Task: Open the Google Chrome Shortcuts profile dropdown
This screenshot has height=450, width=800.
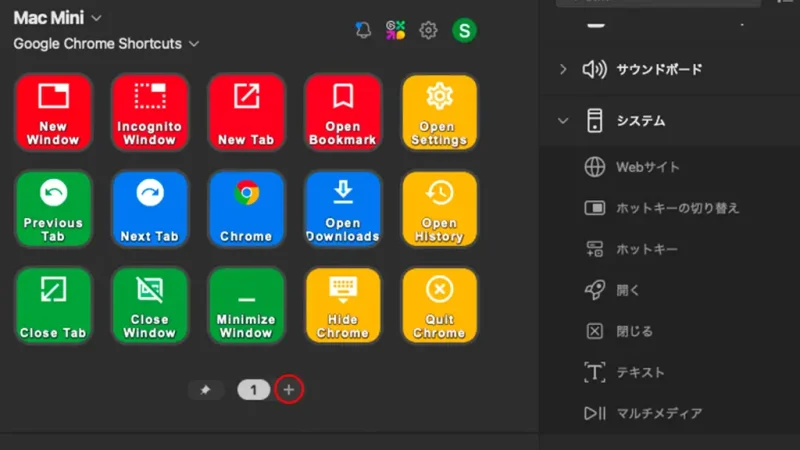Action: [x=106, y=44]
